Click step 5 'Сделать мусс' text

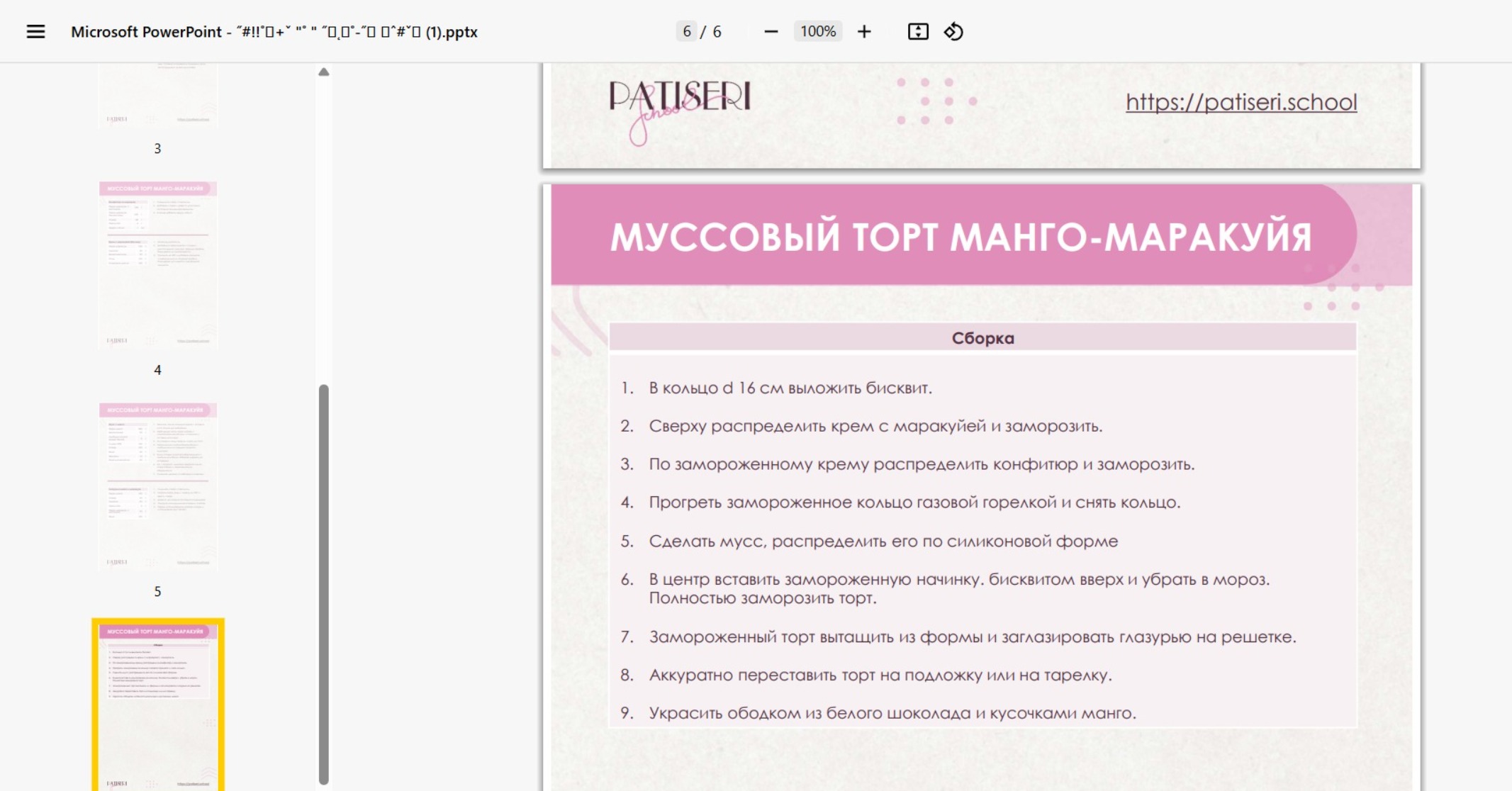(x=883, y=542)
